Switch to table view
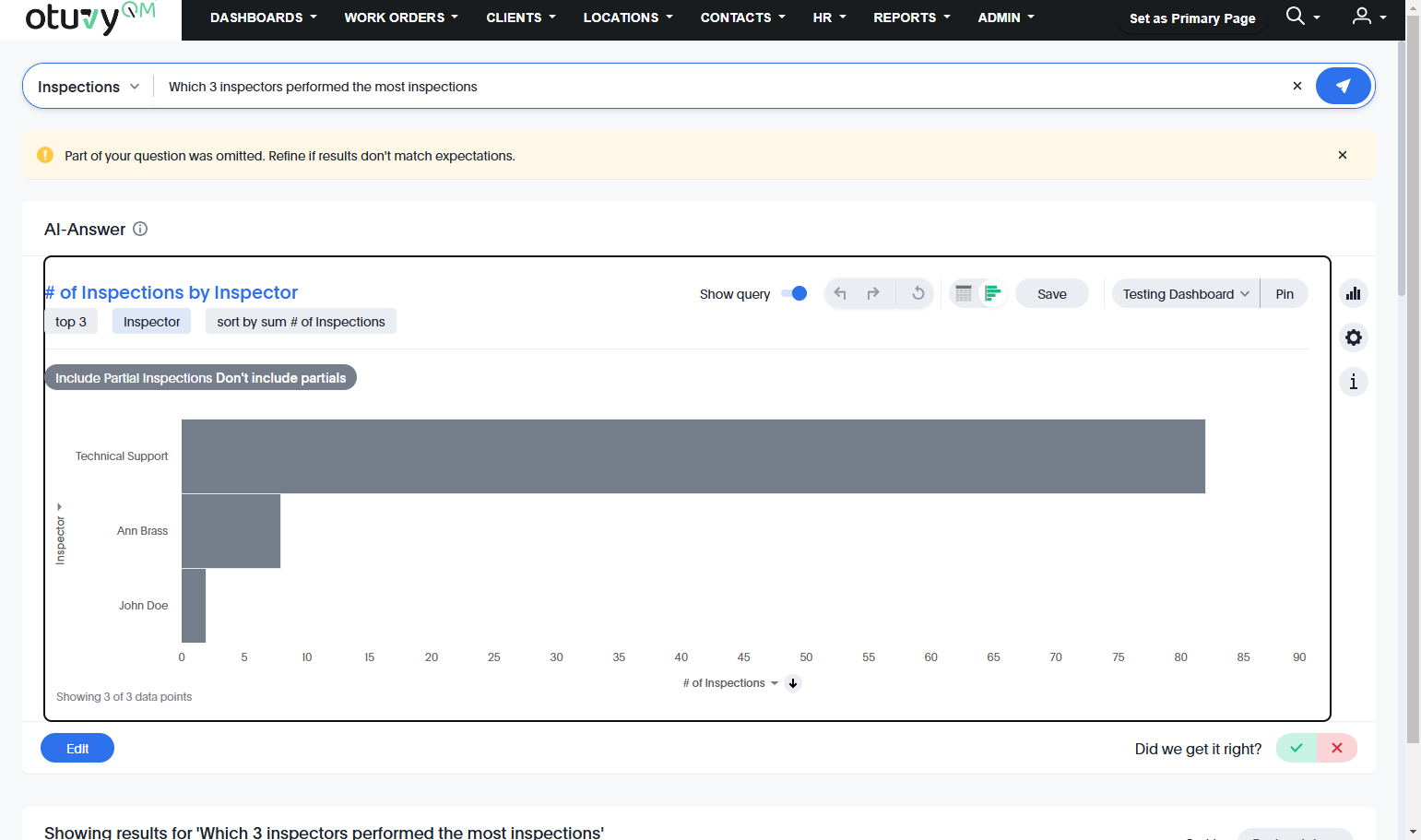This screenshot has height=840, width=1421. (964, 293)
